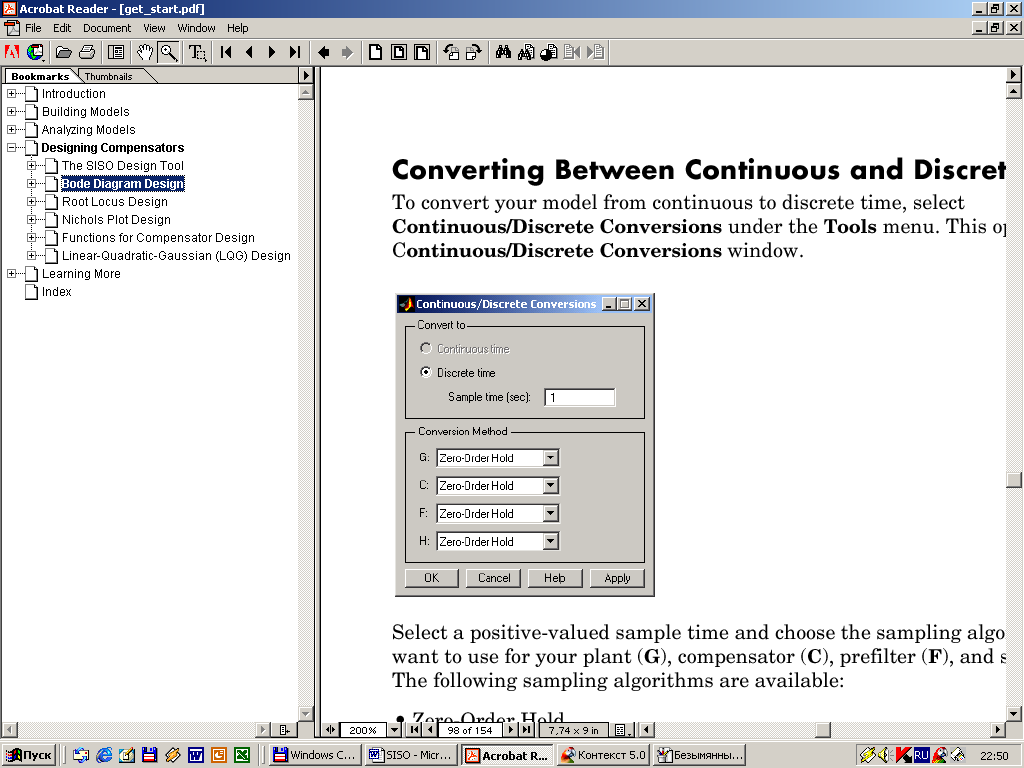Click status bar last page button
1024x768 pixels.
(526, 729)
